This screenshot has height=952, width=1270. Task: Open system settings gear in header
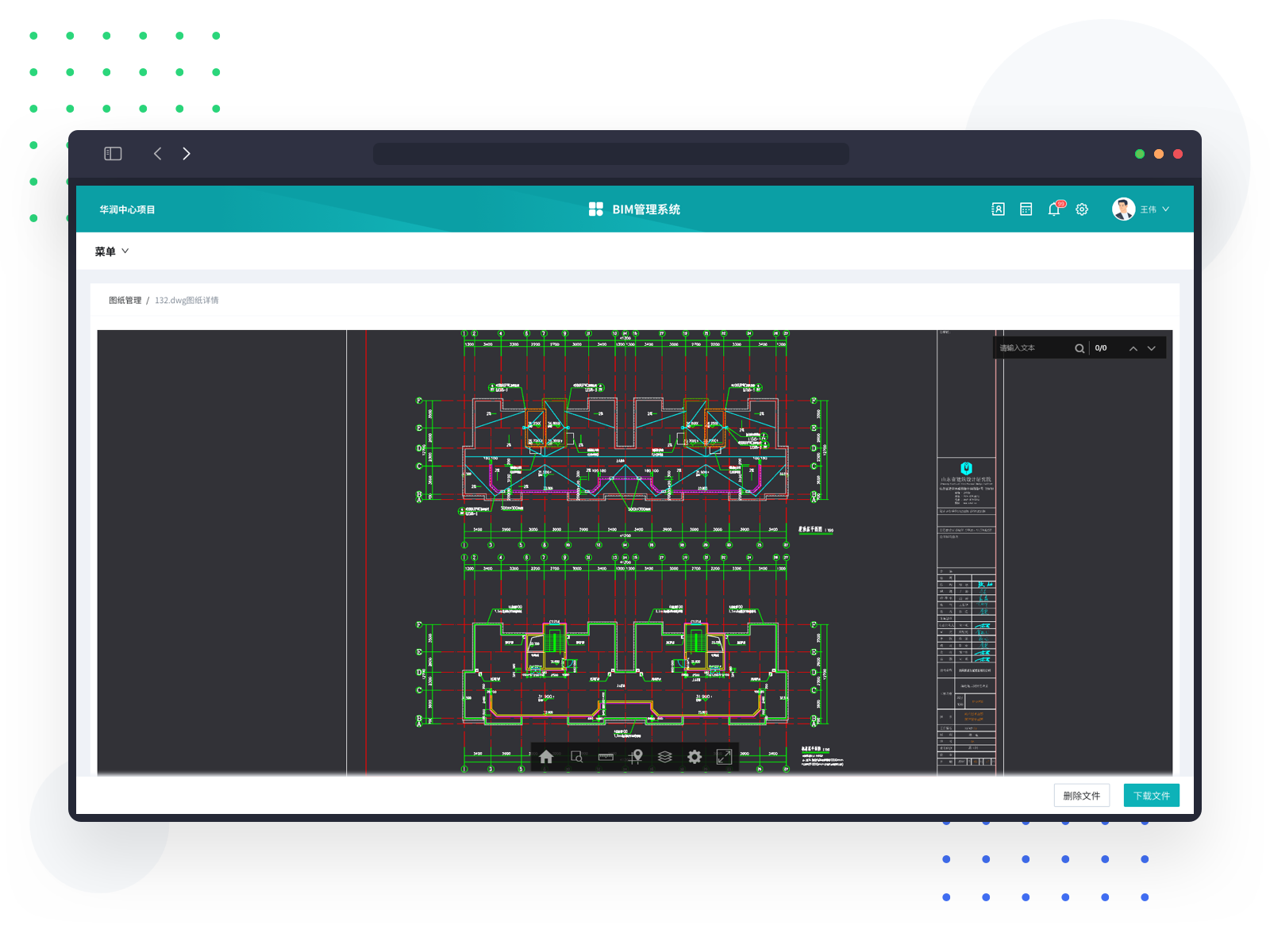pos(1082,209)
